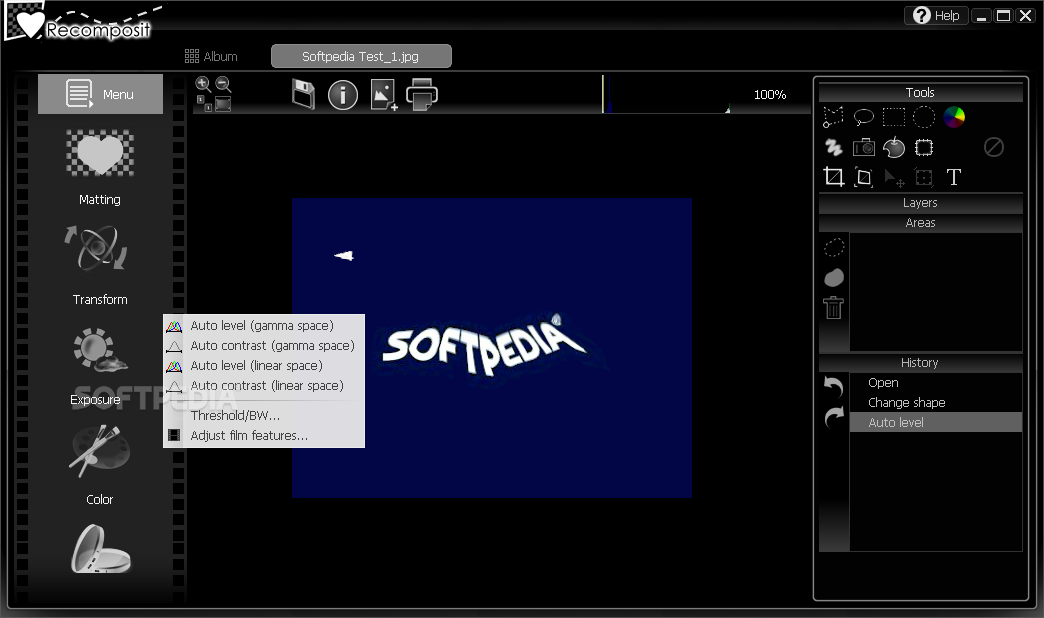Image resolution: width=1044 pixels, height=618 pixels.
Task: Show image information with the i icon
Action: coord(343,95)
